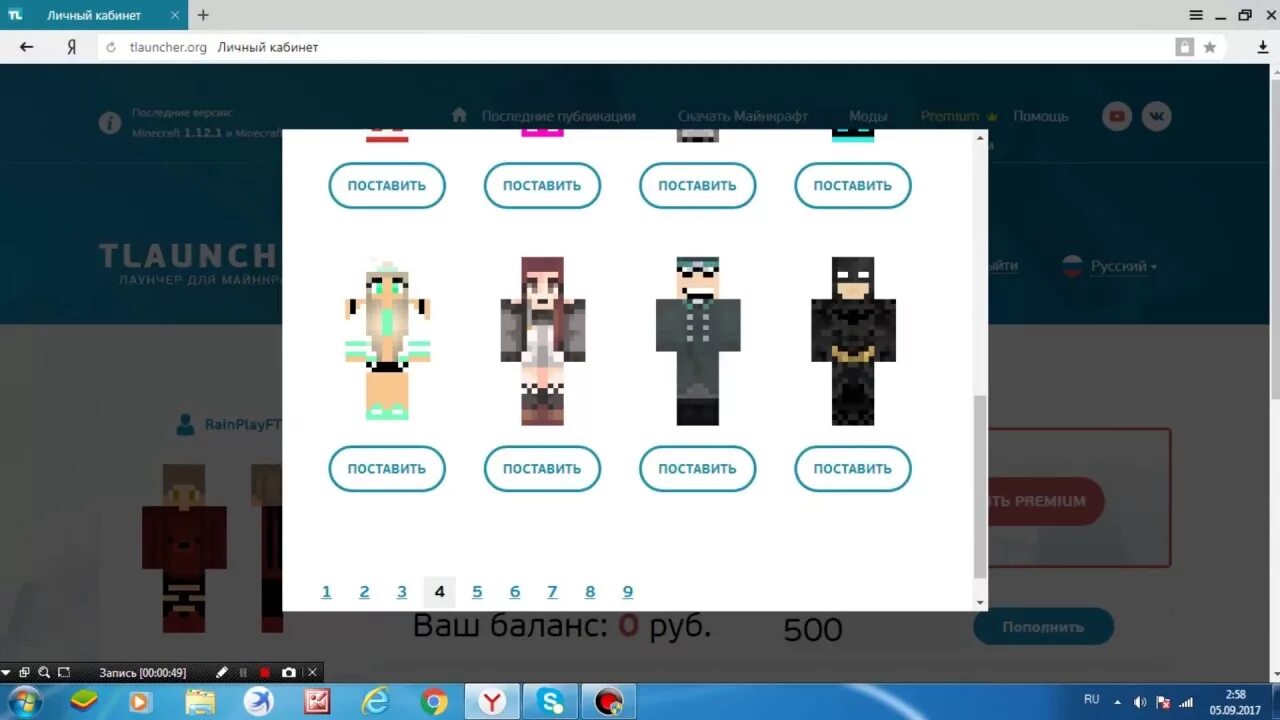Go to skin page 7

(552, 592)
